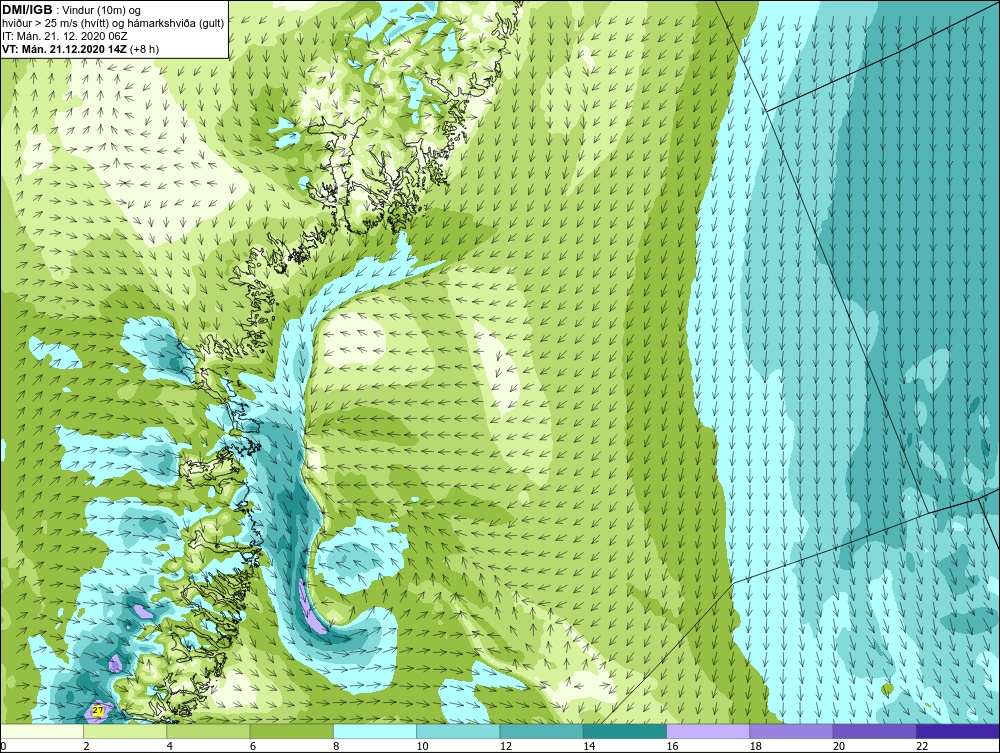Viewport: 1000px width, 753px height.
Task: Click the legend number '4'
Action: point(170,747)
